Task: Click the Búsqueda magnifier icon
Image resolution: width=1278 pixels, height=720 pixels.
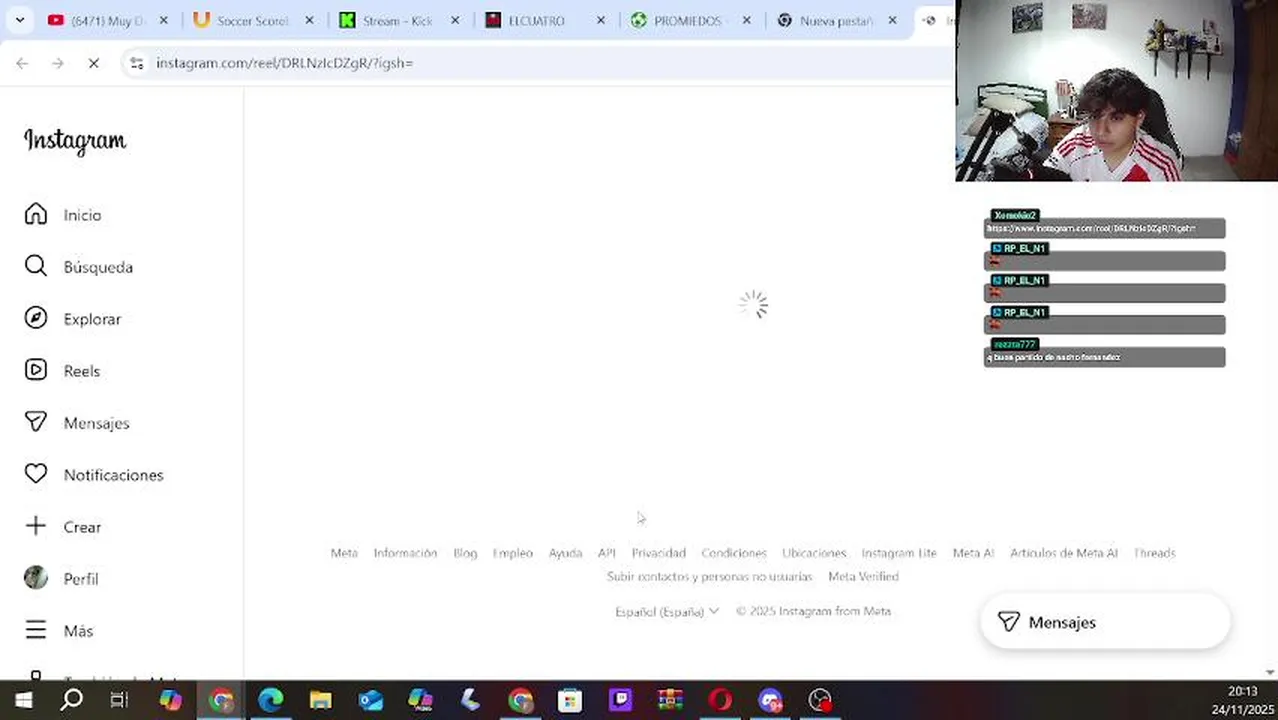Action: point(36,266)
